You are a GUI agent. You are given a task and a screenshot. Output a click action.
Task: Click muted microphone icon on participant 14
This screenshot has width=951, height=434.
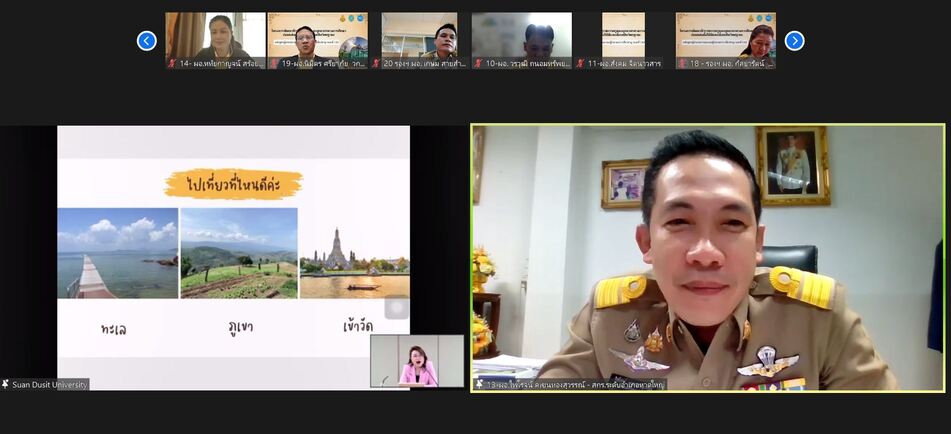(x=172, y=63)
